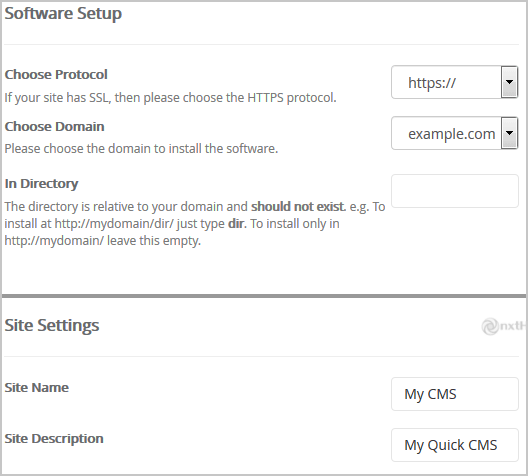Click the bold 'dir' example word
The width and height of the screenshot is (528, 476).
(x=237, y=224)
